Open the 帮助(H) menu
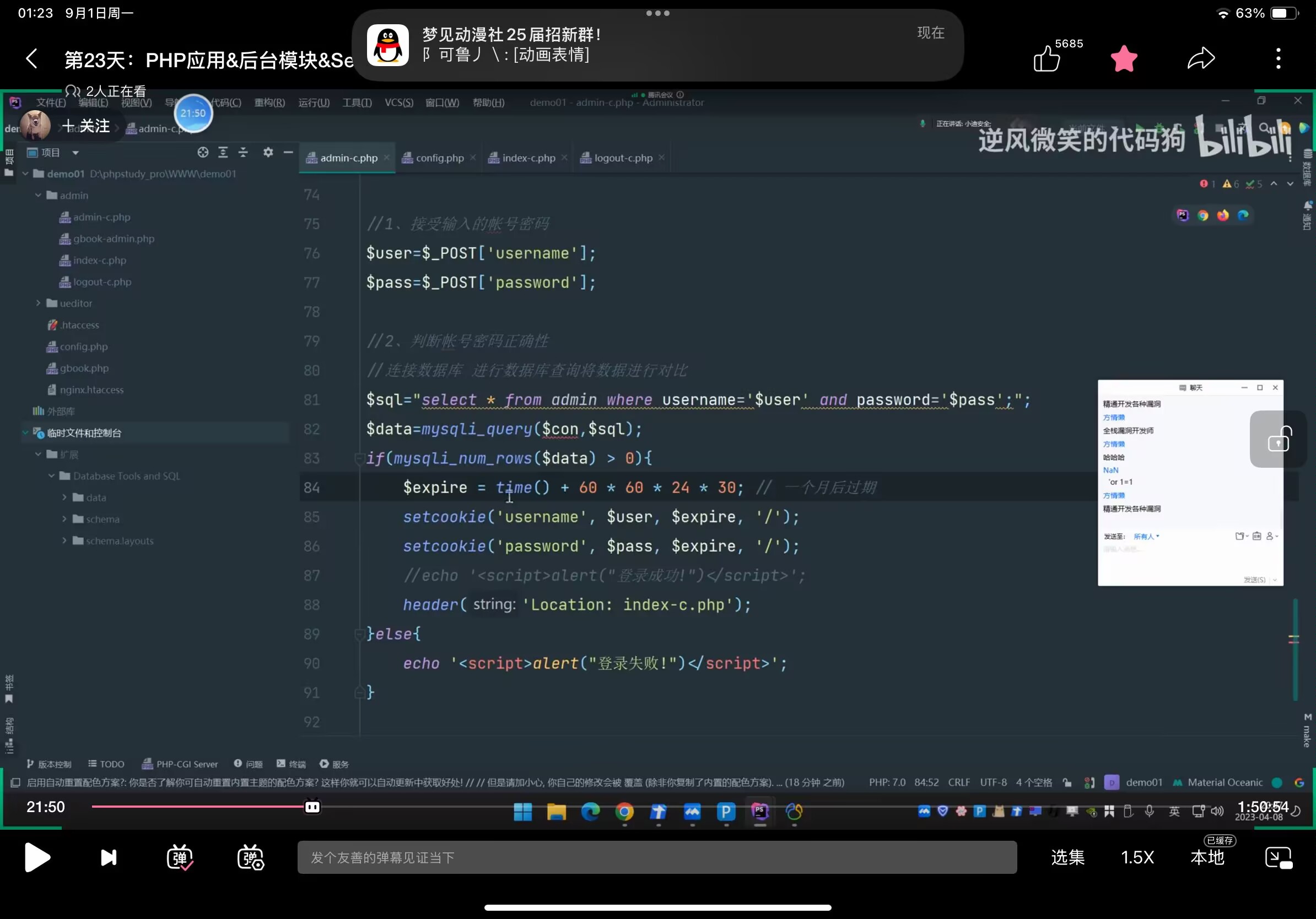This screenshot has width=1316, height=919. point(488,102)
